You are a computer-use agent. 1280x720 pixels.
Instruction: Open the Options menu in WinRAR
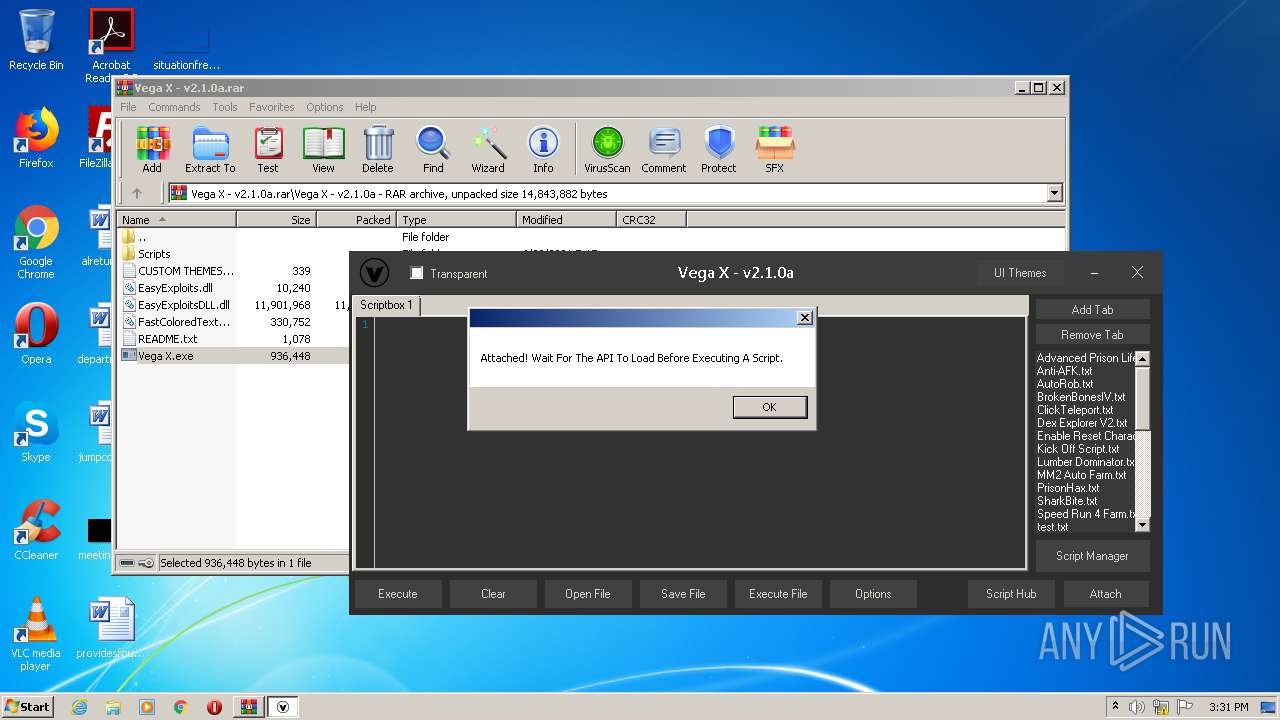(x=324, y=107)
